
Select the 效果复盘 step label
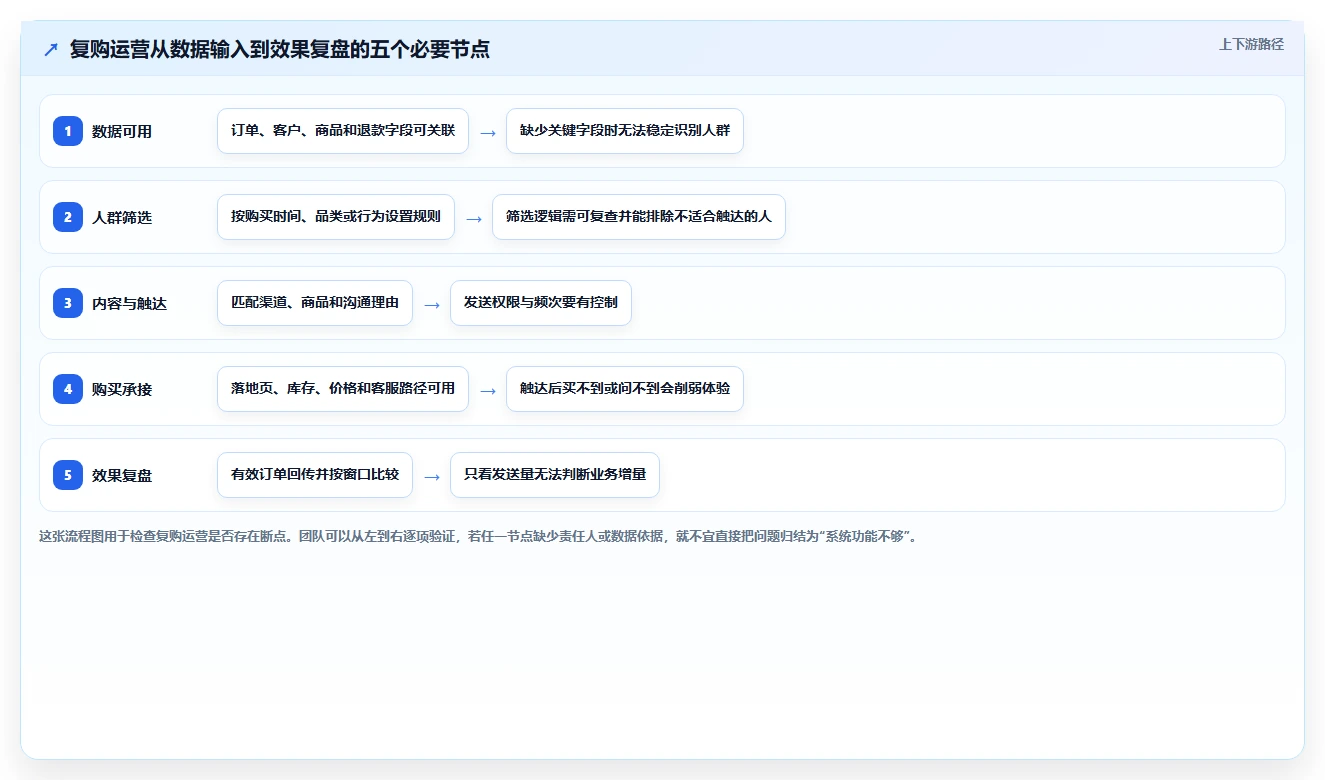click(122, 475)
